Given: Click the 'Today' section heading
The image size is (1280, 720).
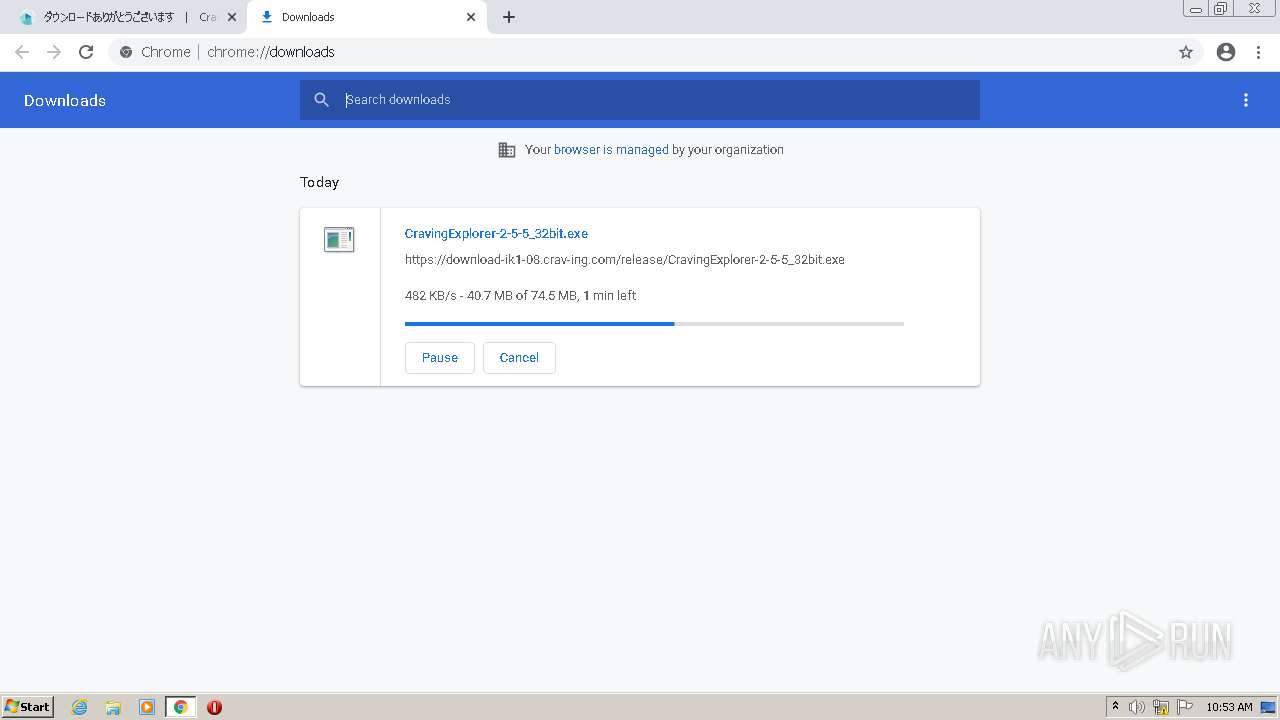Looking at the screenshot, I should 319,182.
